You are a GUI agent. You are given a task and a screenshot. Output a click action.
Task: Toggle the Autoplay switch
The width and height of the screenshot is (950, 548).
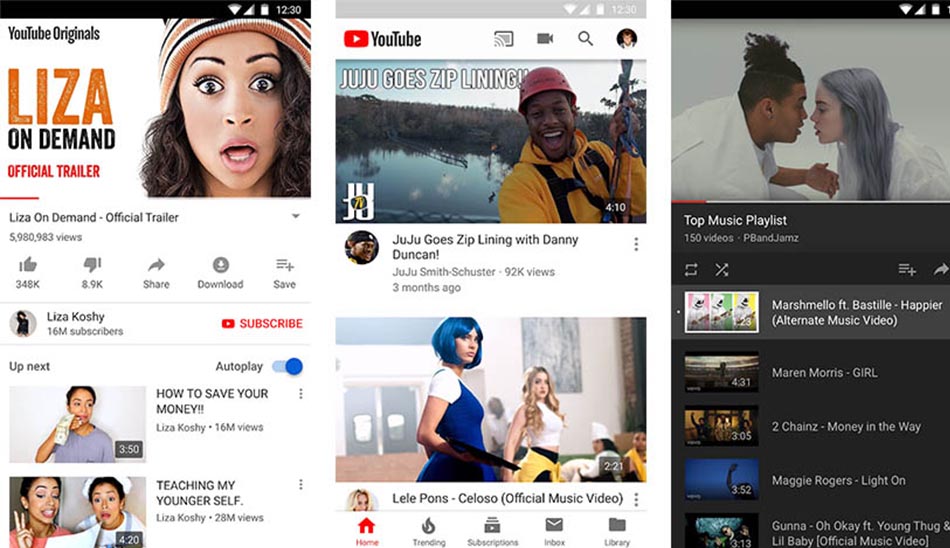point(287,366)
